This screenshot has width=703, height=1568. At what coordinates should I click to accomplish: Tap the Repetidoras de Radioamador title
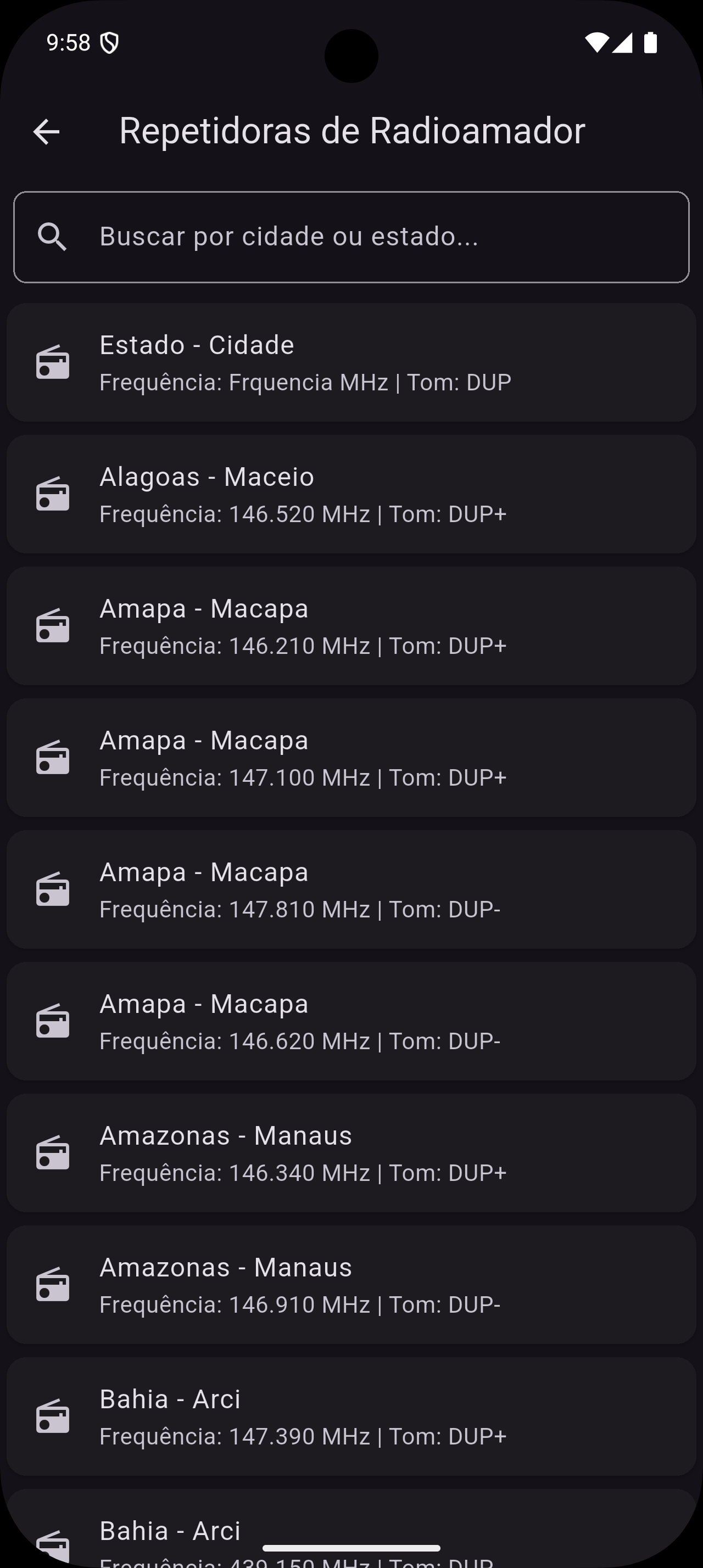(352, 131)
